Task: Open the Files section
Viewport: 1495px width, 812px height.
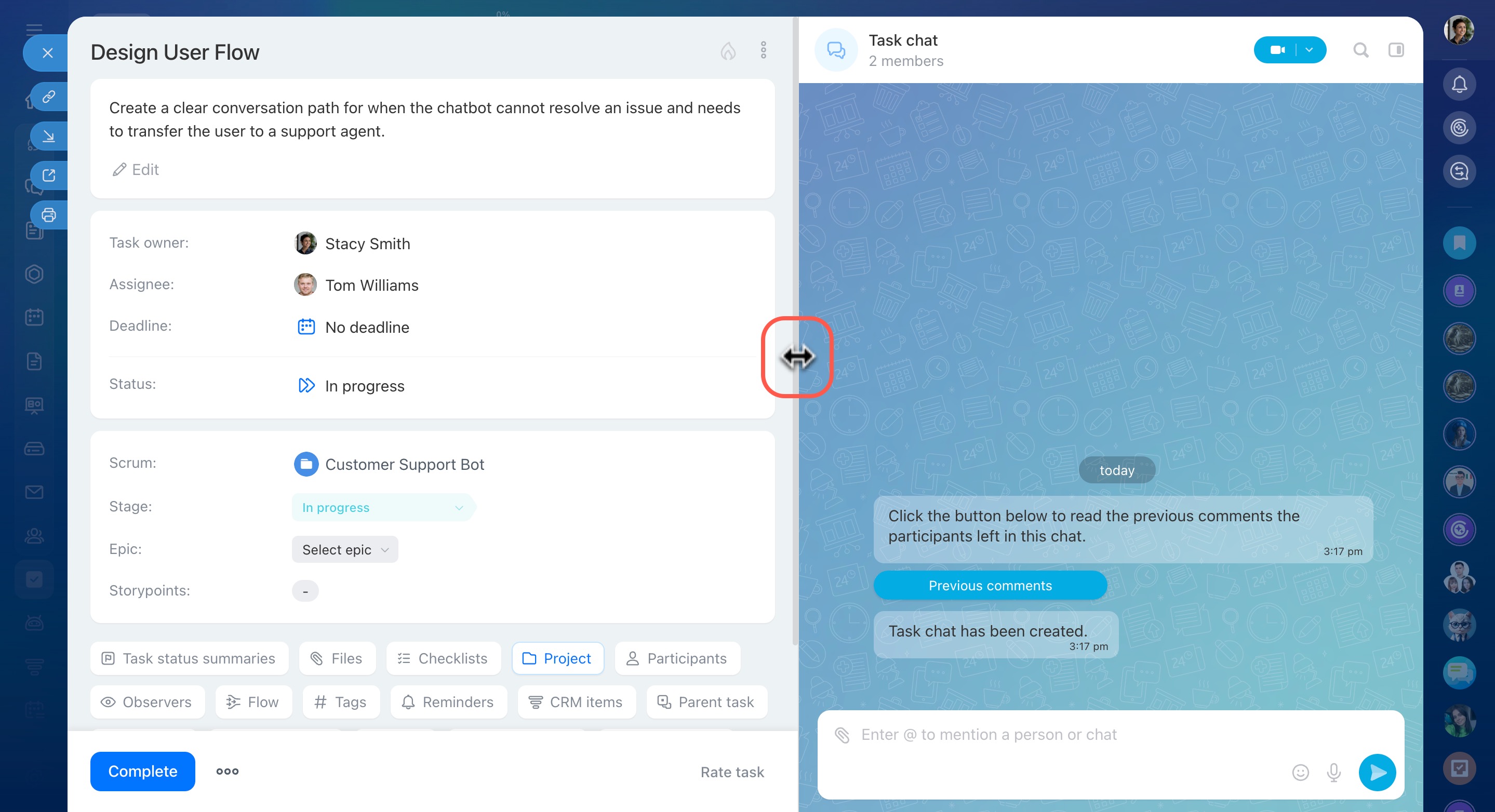Action: click(x=337, y=658)
